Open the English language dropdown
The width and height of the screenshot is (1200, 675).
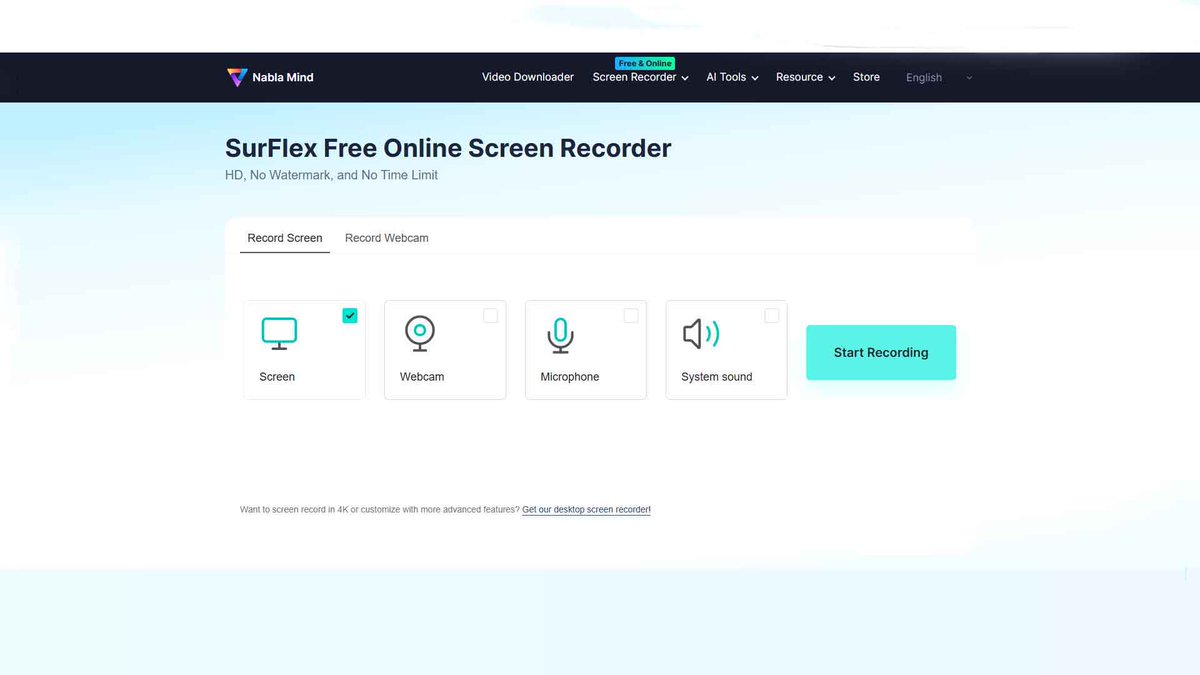[x=939, y=77]
